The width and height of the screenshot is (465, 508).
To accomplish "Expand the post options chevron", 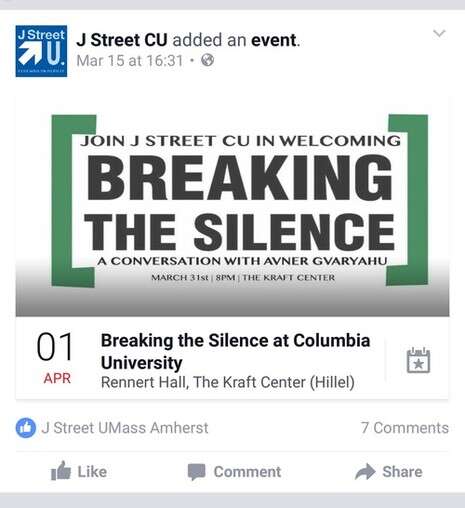I will 439,33.
